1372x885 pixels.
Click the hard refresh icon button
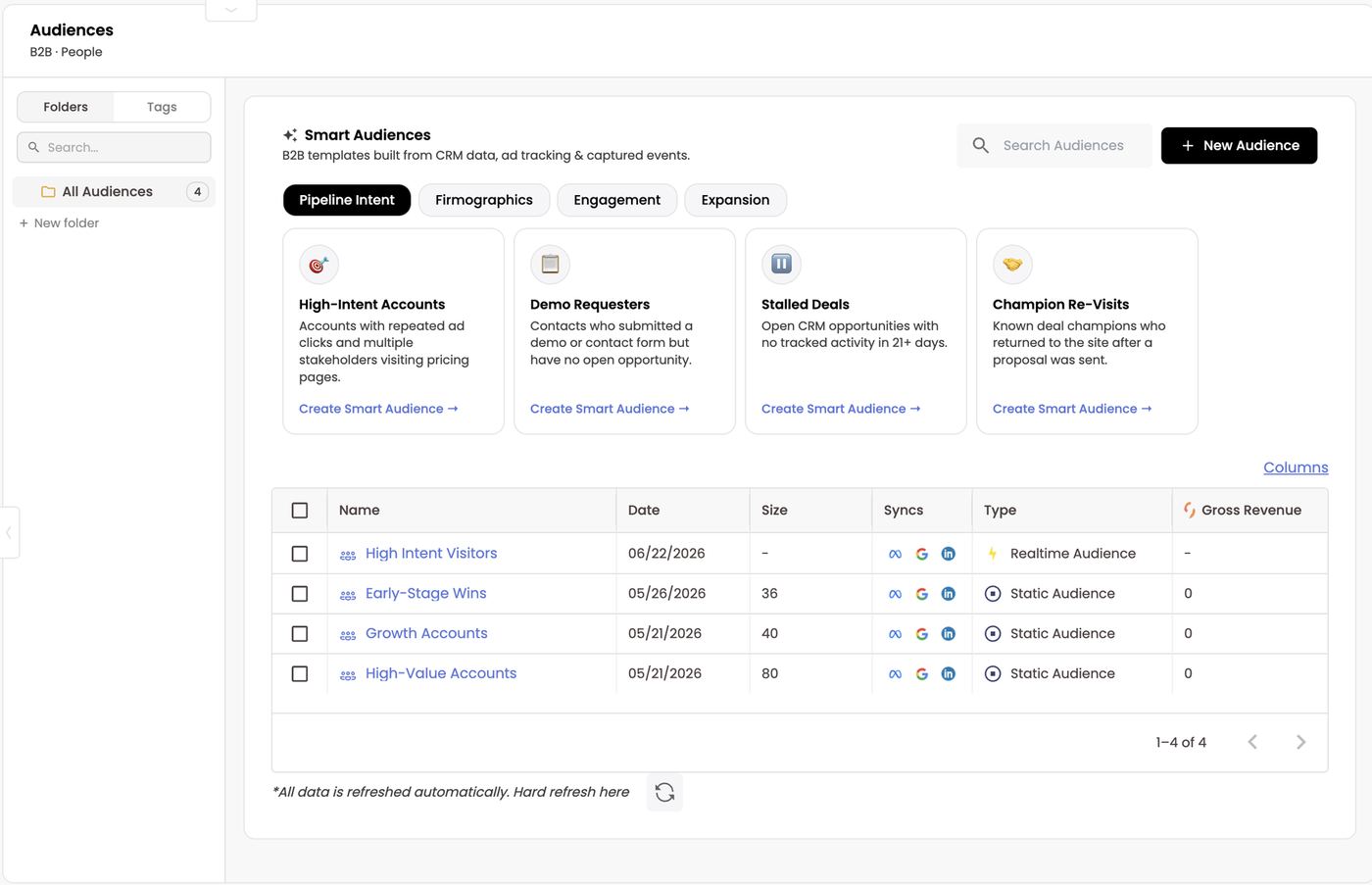click(x=664, y=792)
